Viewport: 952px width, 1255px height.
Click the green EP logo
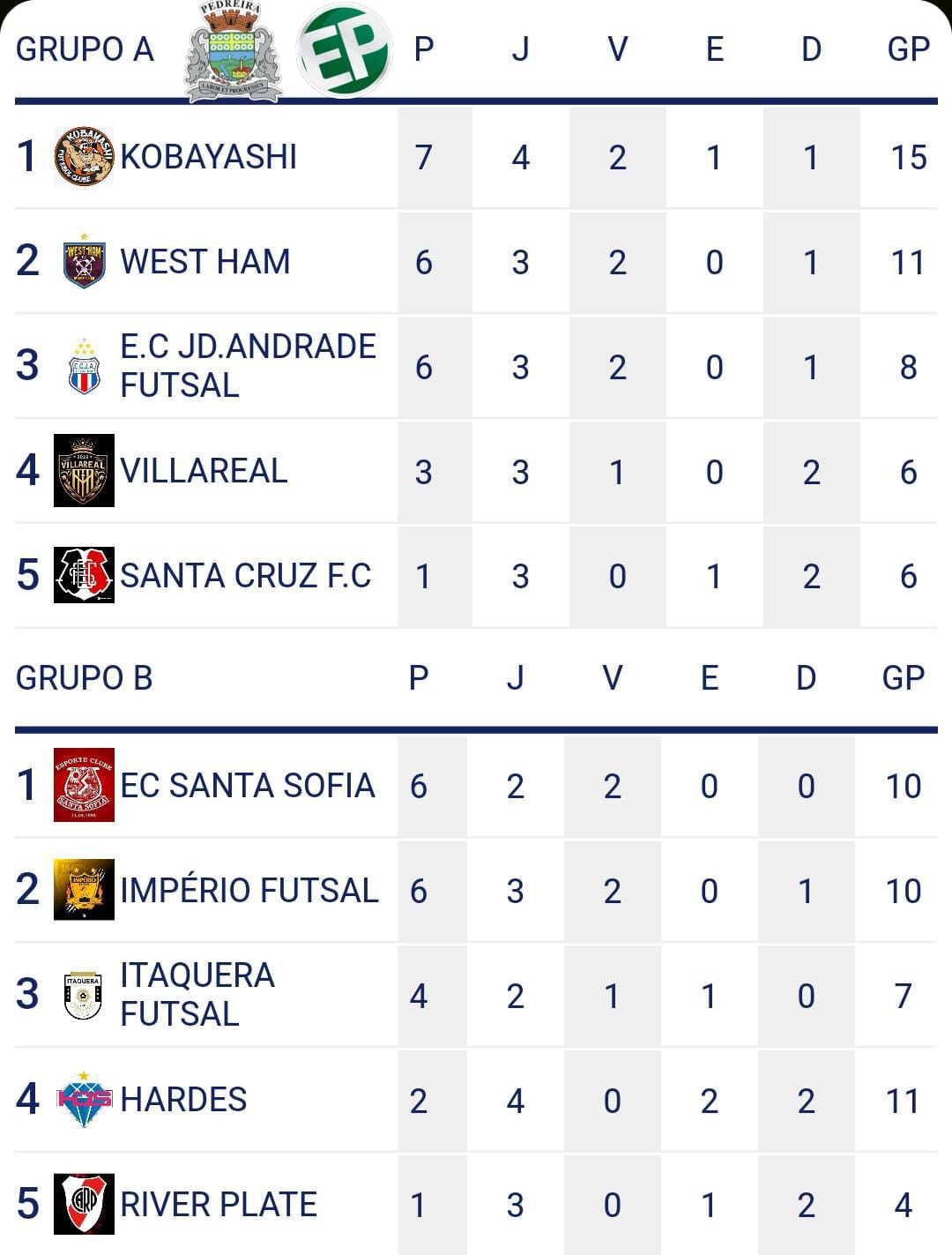tap(344, 50)
